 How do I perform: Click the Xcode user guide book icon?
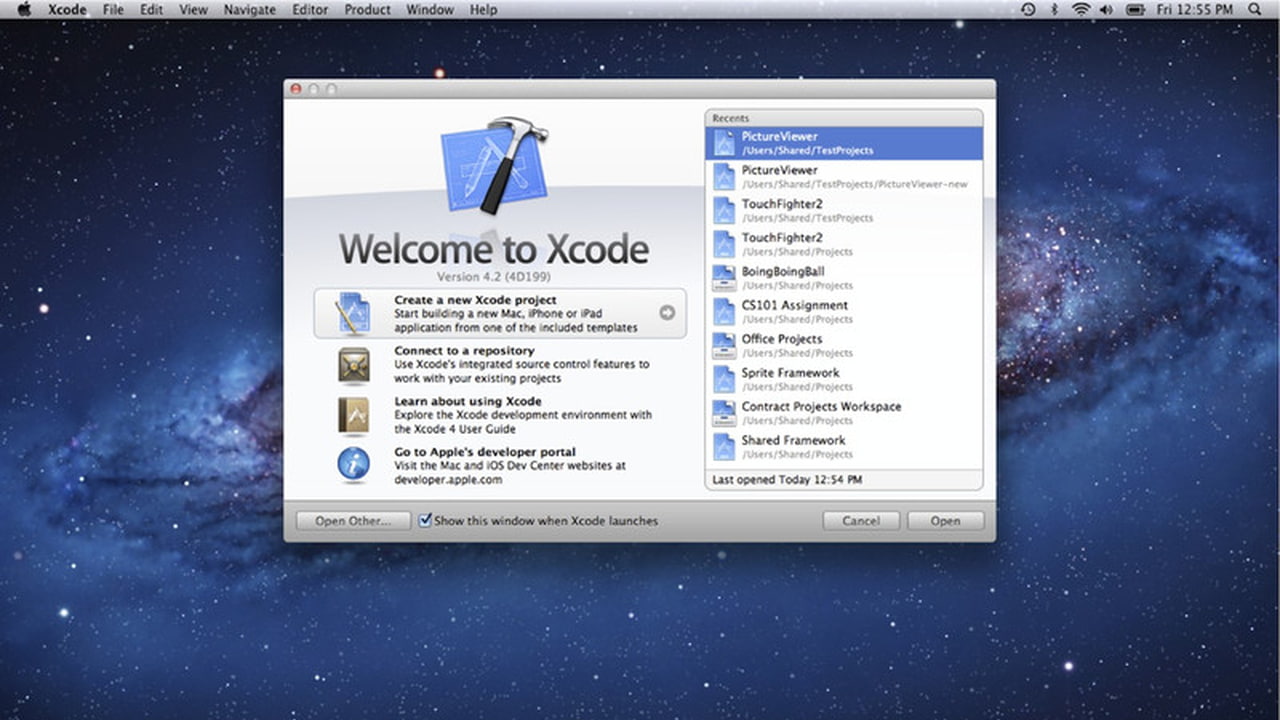point(354,415)
